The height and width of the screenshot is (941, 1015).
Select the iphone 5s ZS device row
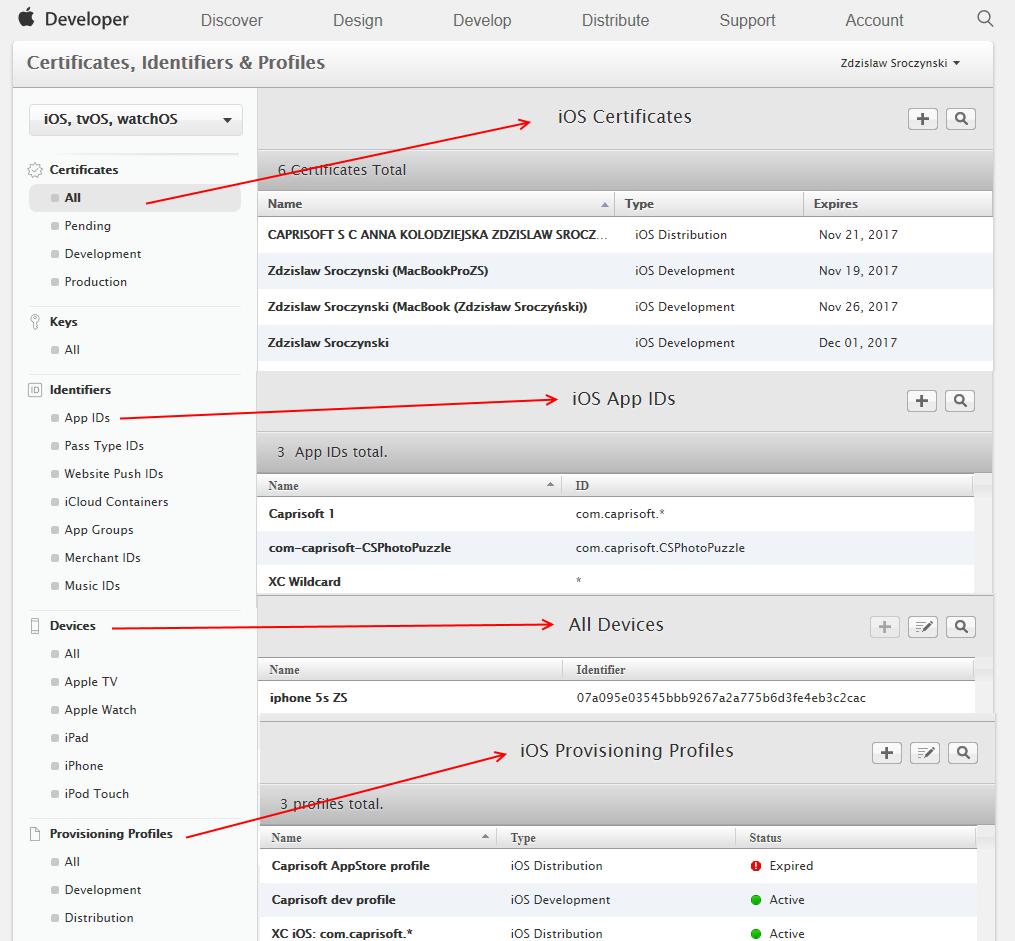616,698
